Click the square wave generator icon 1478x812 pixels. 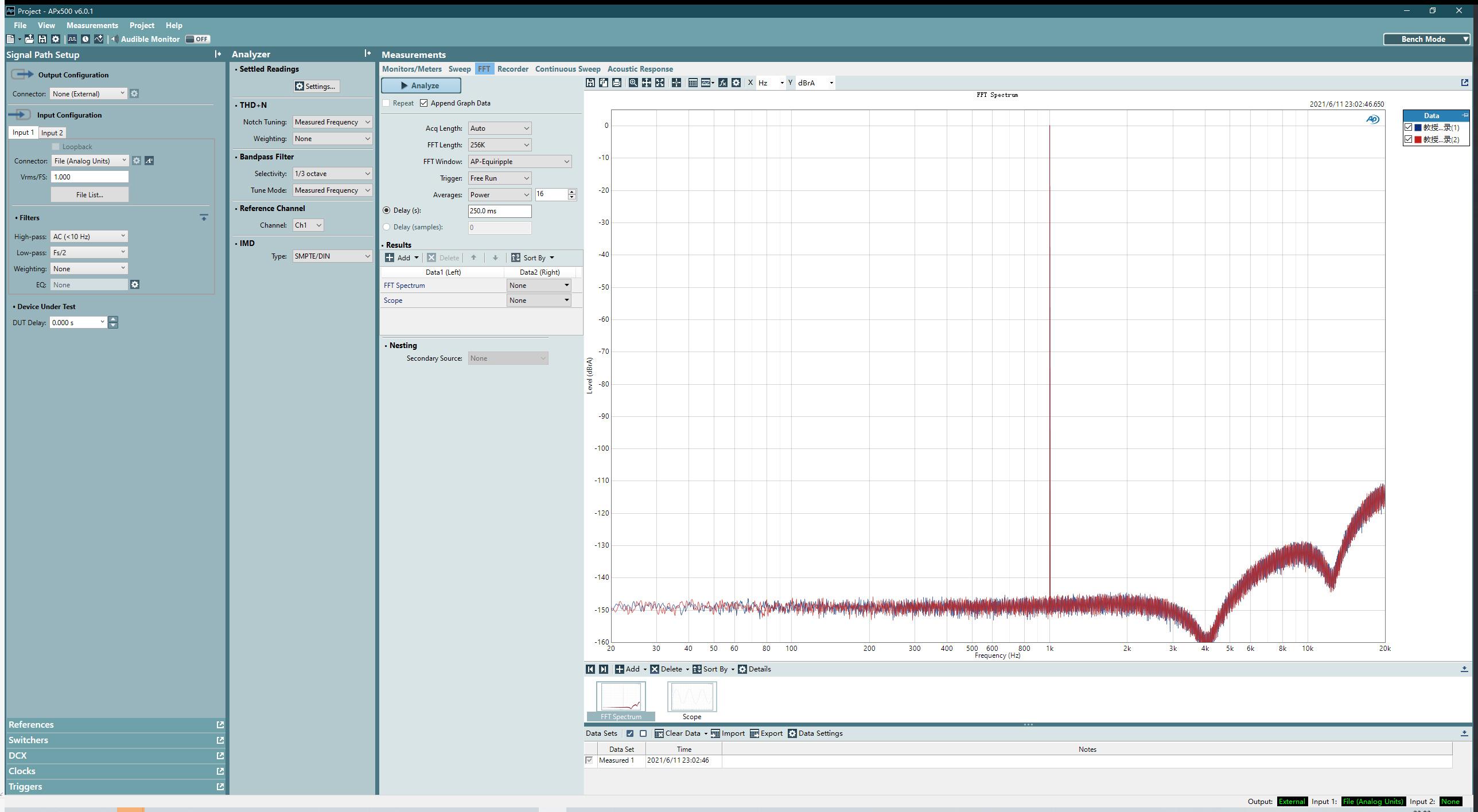72,39
